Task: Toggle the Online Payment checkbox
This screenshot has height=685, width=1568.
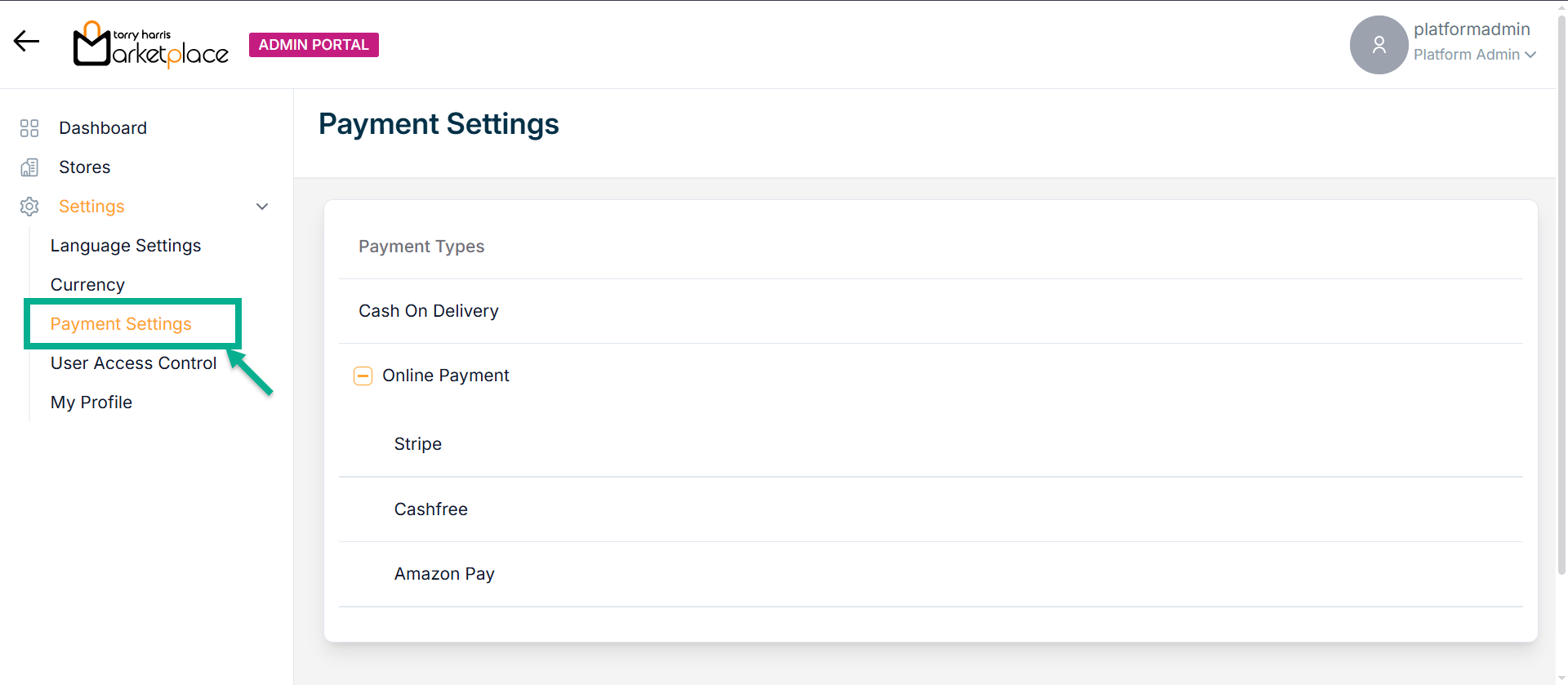Action: click(x=363, y=376)
